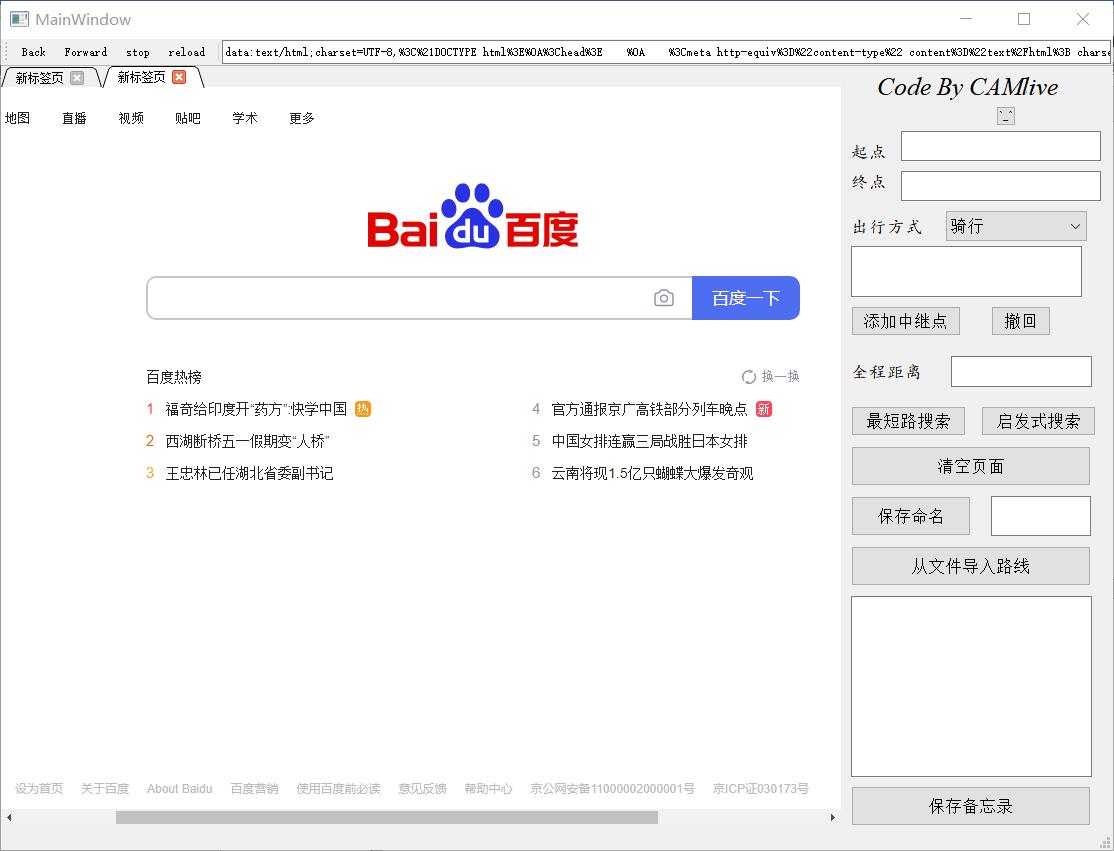Click the 使用百度前必读 footer link
This screenshot has height=851, width=1114.
click(x=338, y=788)
